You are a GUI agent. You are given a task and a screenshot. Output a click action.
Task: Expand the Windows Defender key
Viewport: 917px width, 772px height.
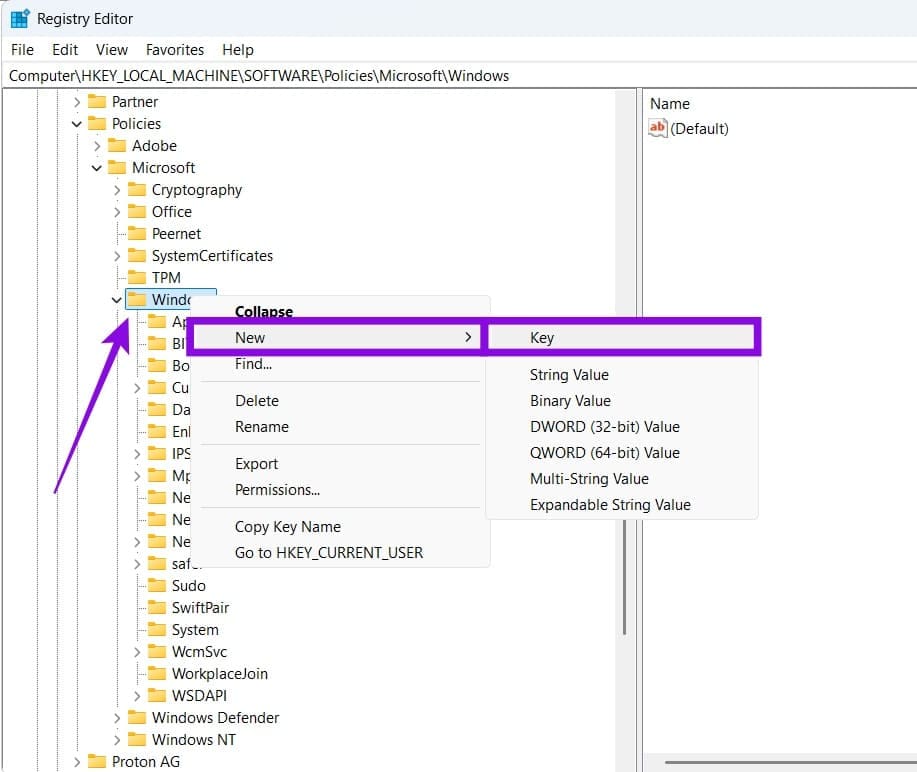pyautogui.click(x=117, y=718)
